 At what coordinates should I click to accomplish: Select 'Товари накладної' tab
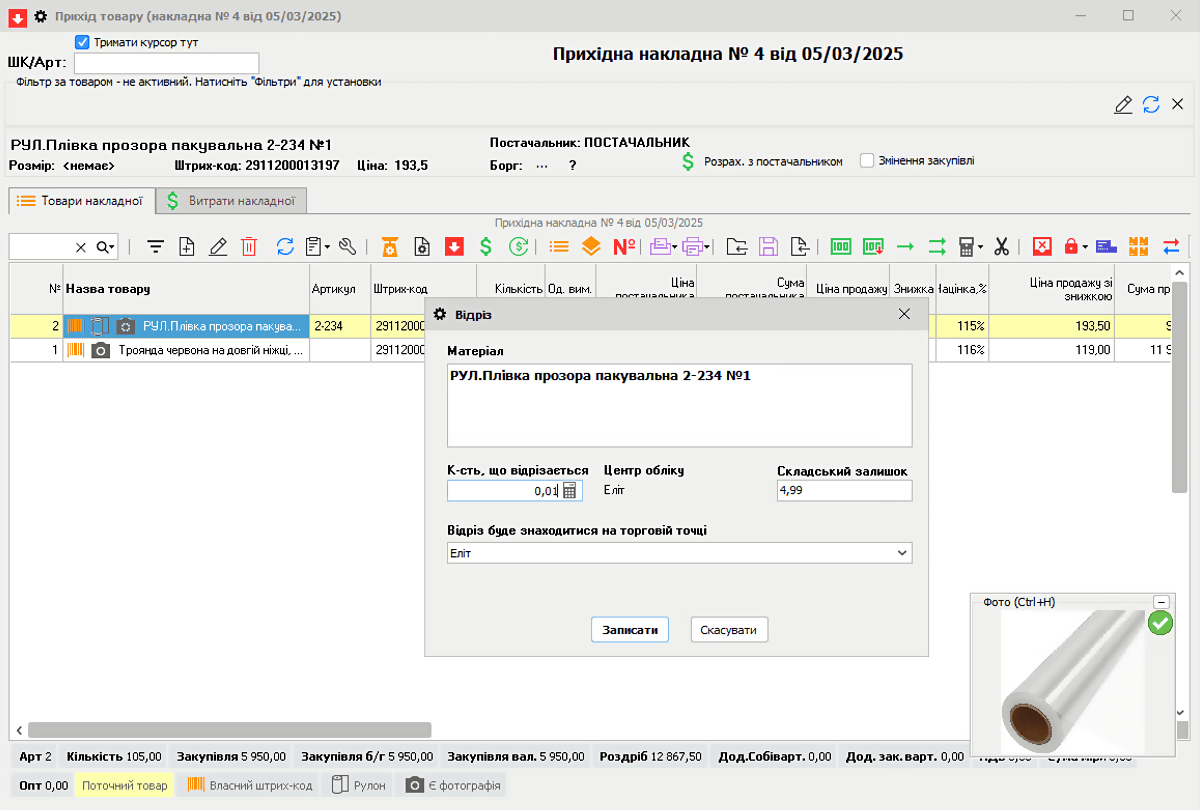click(x=82, y=201)
